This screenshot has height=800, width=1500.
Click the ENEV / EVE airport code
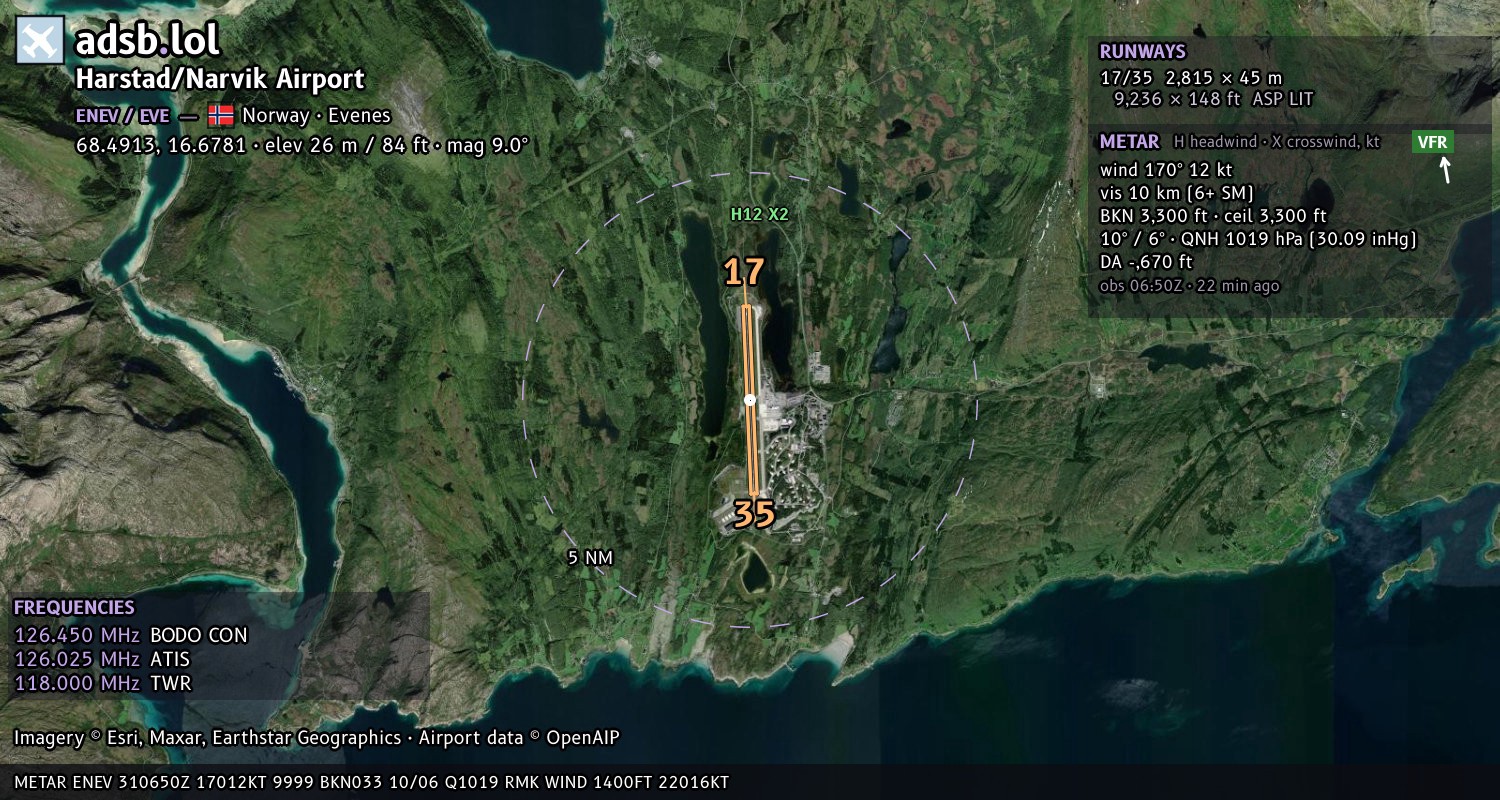point(123,115)
